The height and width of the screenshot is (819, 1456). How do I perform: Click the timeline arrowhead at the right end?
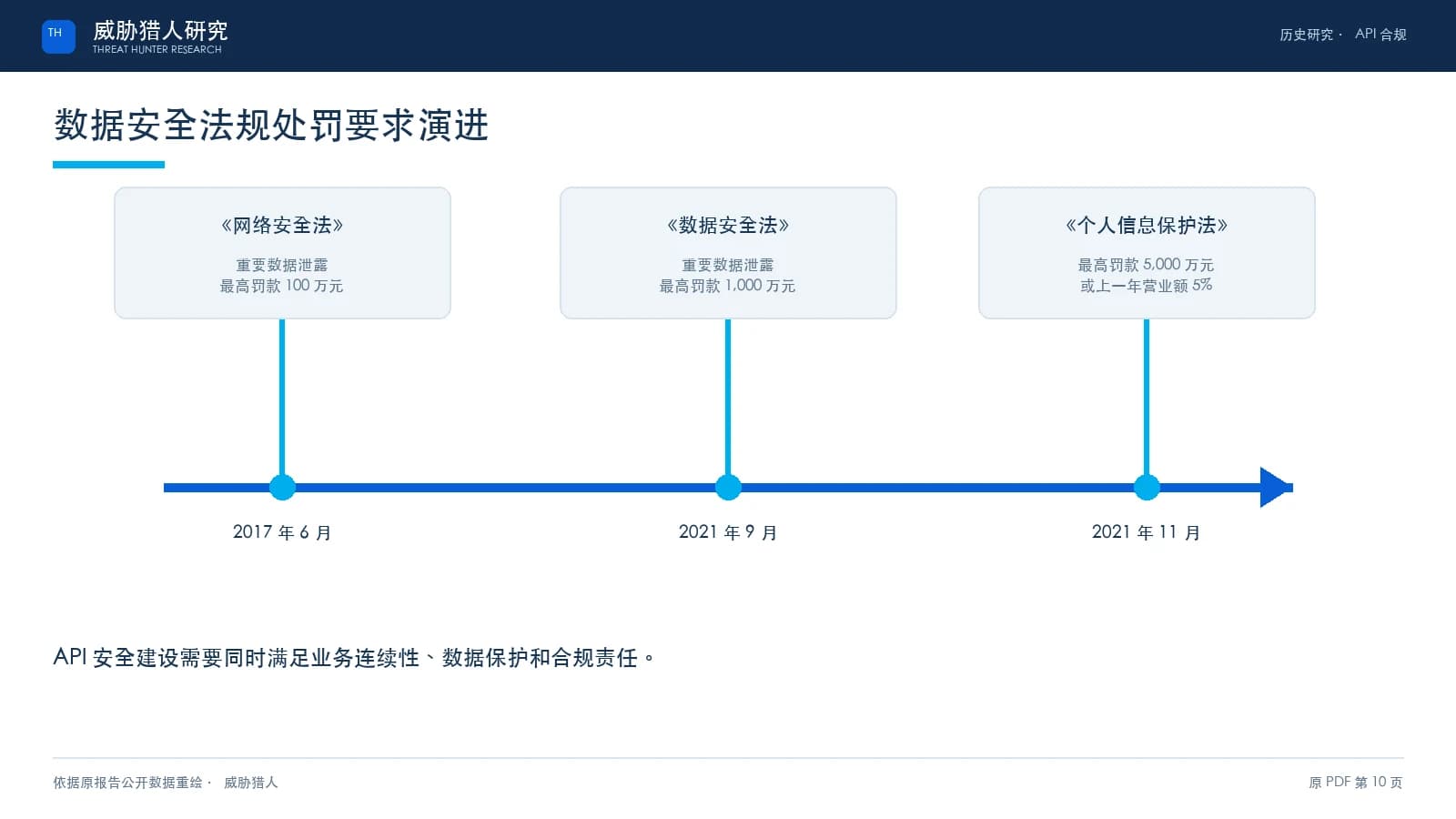pos(1276,488)
